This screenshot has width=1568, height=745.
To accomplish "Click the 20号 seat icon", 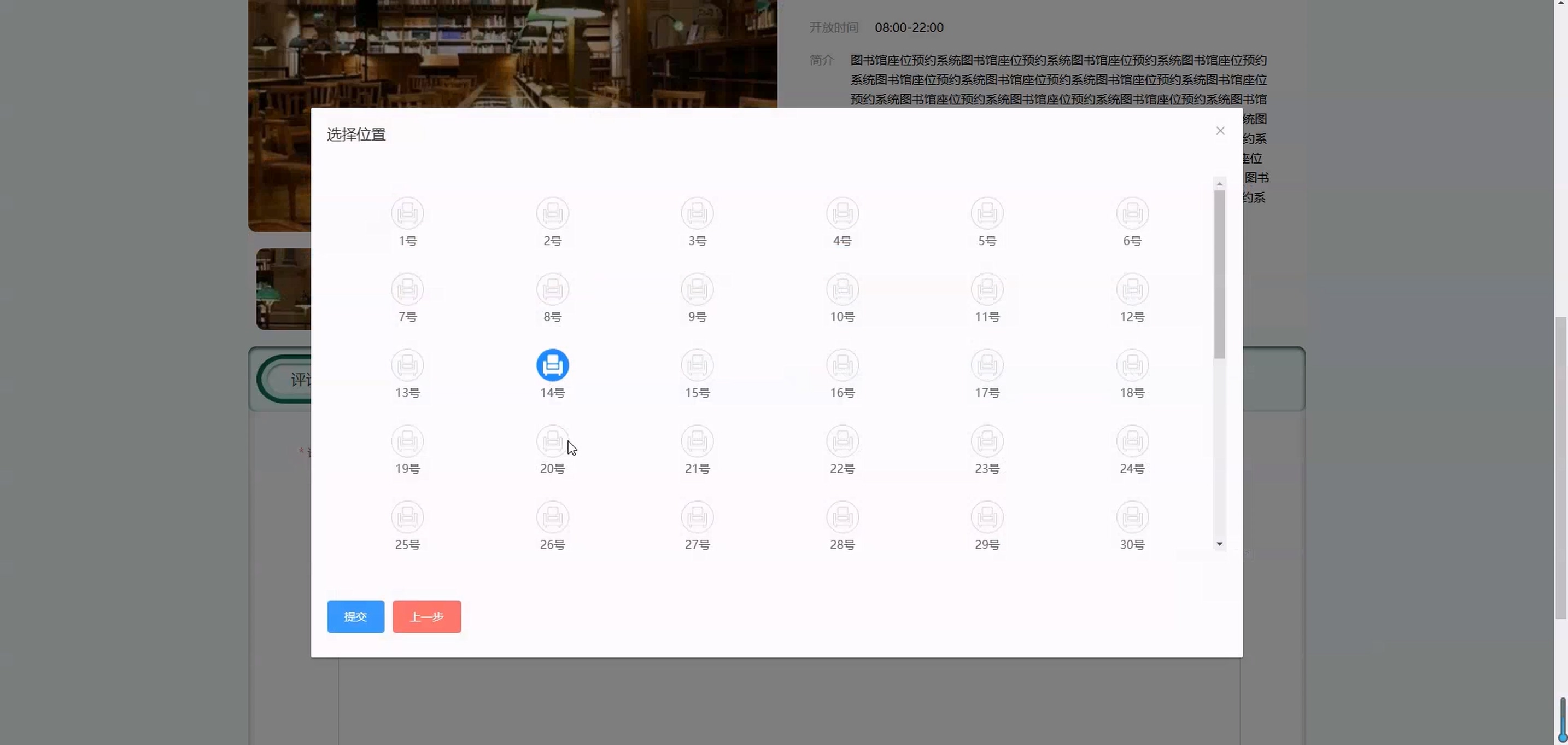I will point(552,441).
